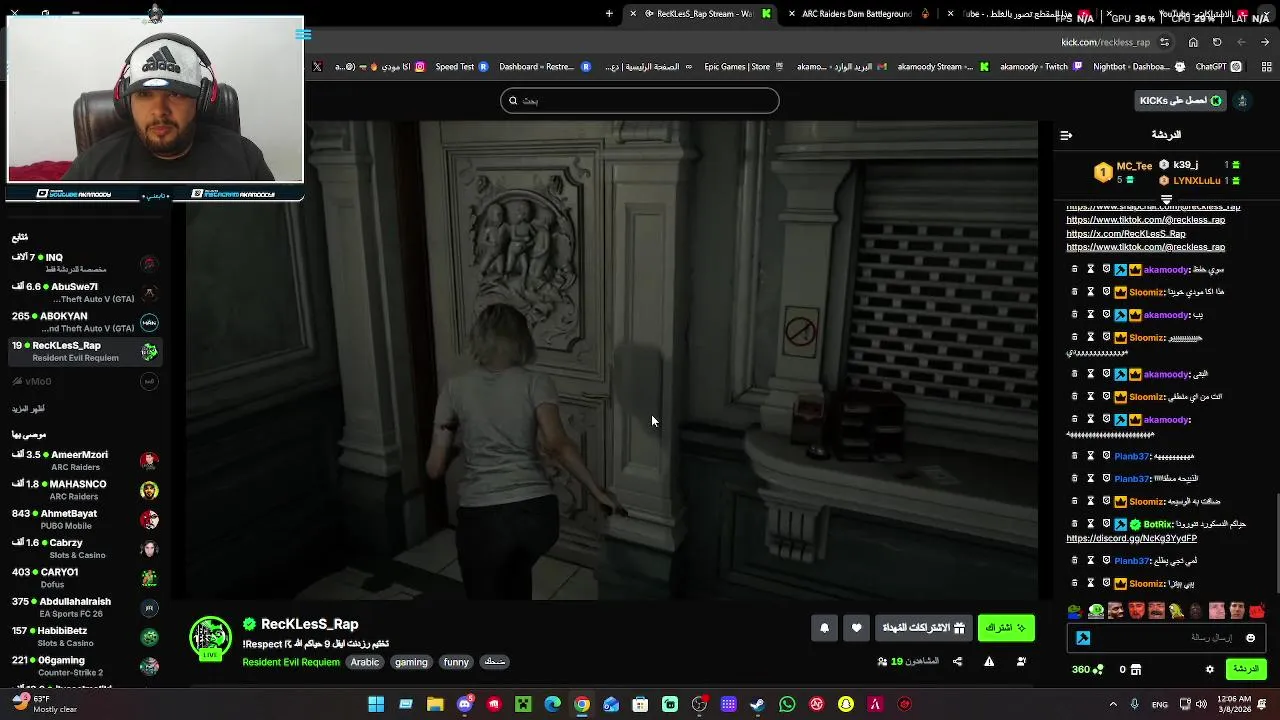The image size is (1280, 720).
Task: Ban Planb37 using the shield icon on his first message
Action: click(1106, 456)
